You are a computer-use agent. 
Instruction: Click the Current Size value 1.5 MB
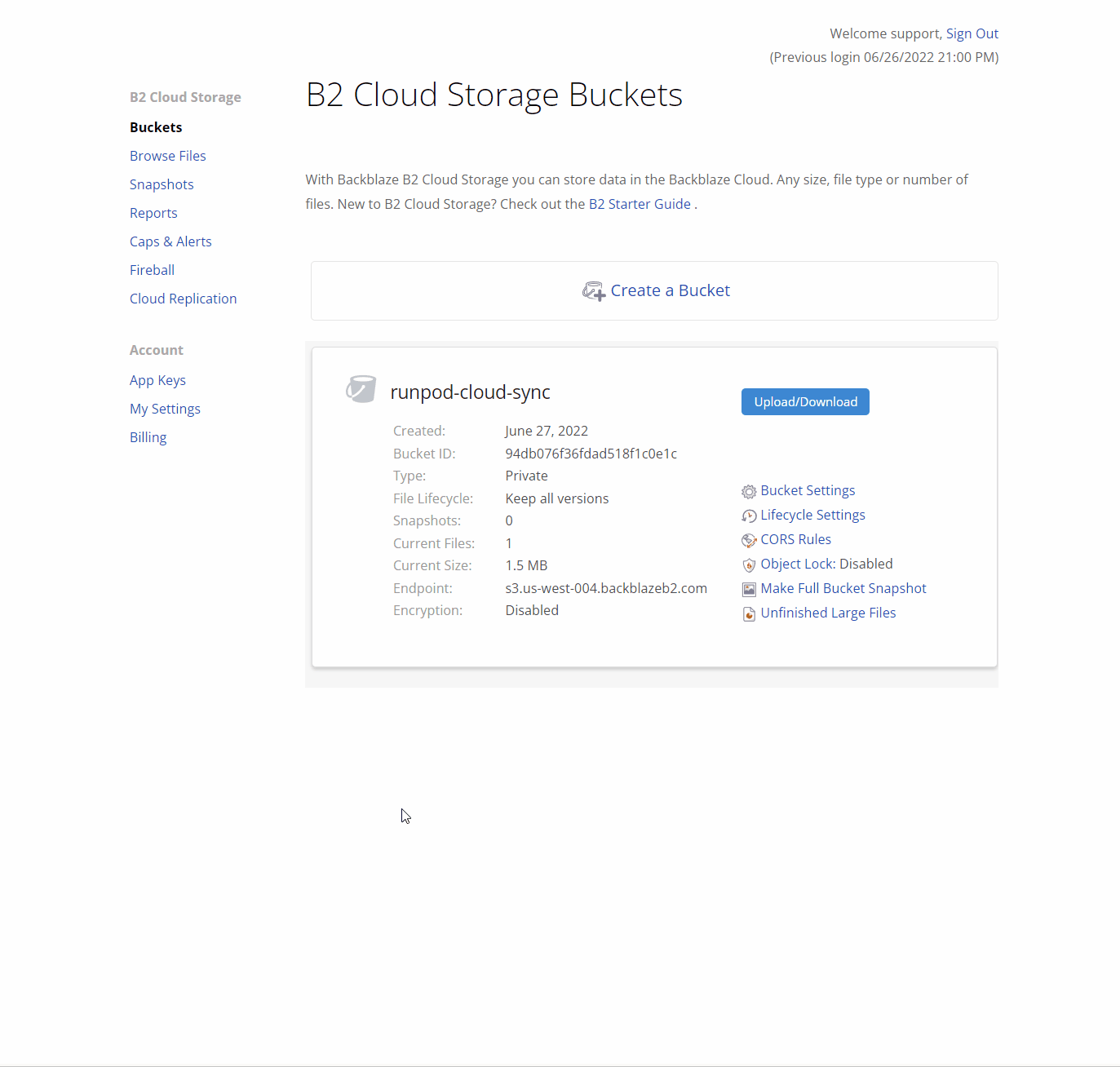point(526,565)
